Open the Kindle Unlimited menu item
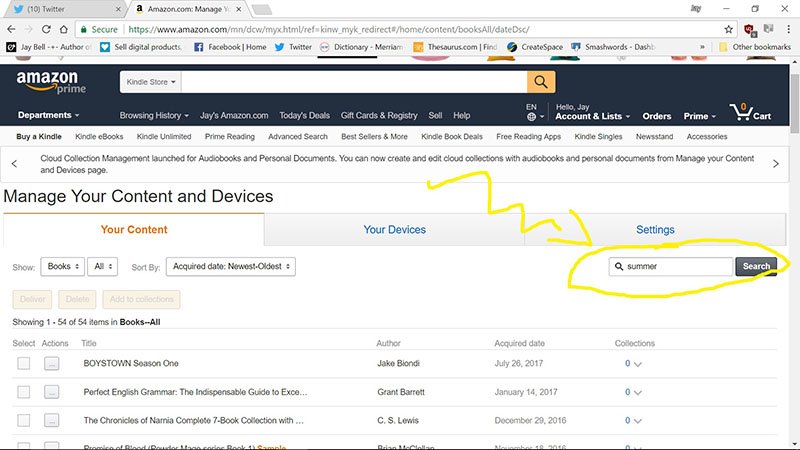 tap(164, 137)
